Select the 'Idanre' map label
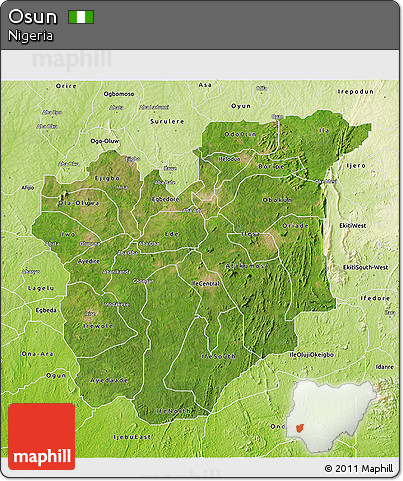The width and height of the screenshot is (403, 481). [385, 367]
